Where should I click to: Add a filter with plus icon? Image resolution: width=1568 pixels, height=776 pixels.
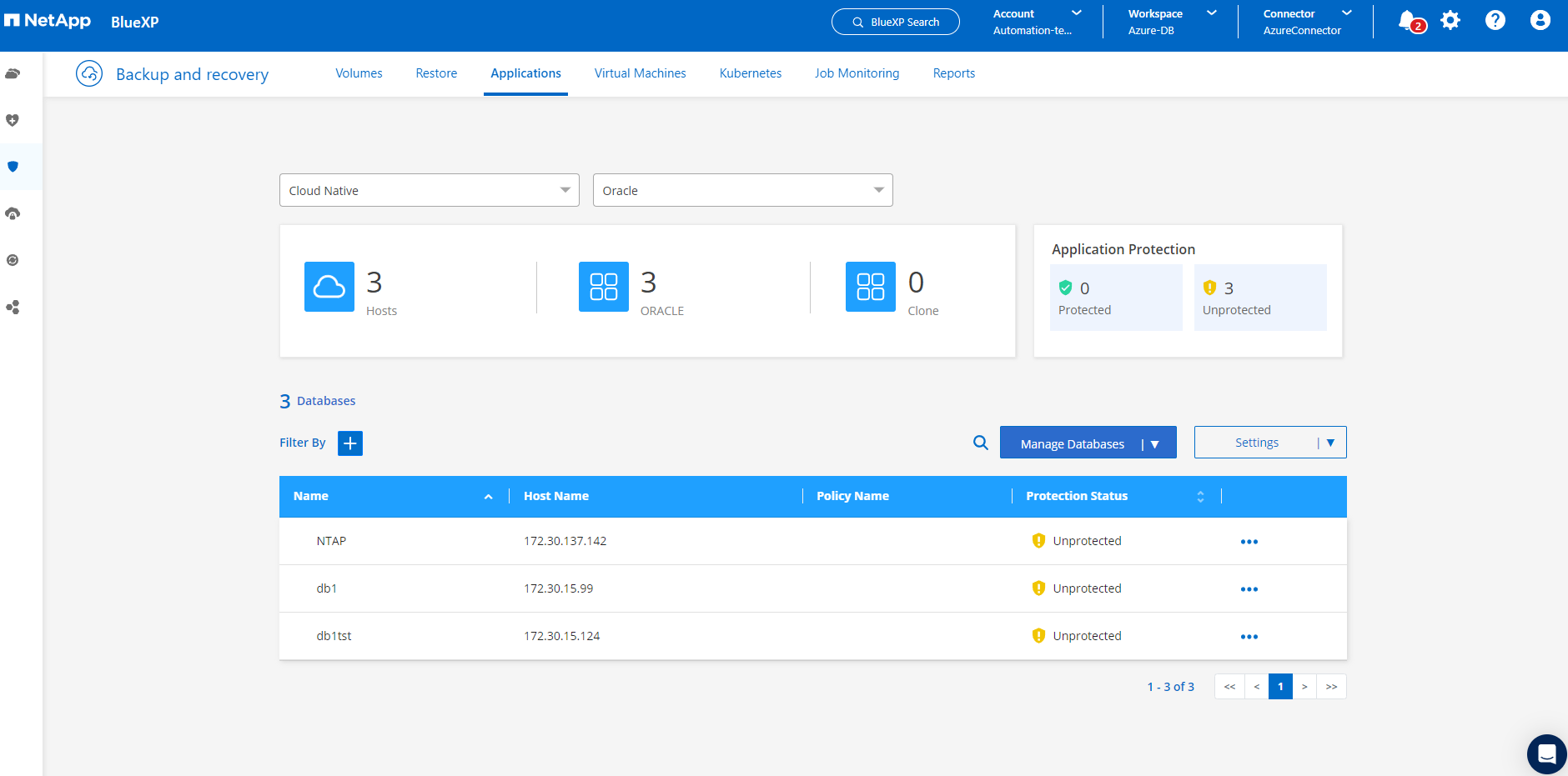pyautogui.click(x=350, y=443)
